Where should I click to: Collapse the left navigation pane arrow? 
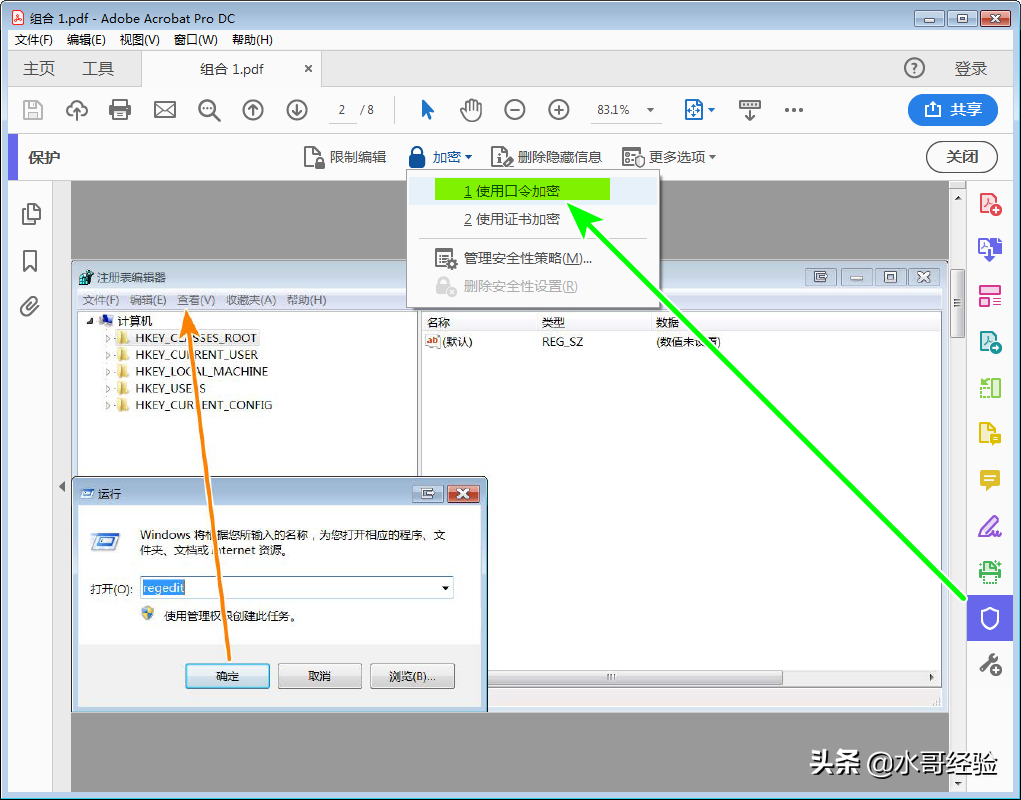point(62,486)
